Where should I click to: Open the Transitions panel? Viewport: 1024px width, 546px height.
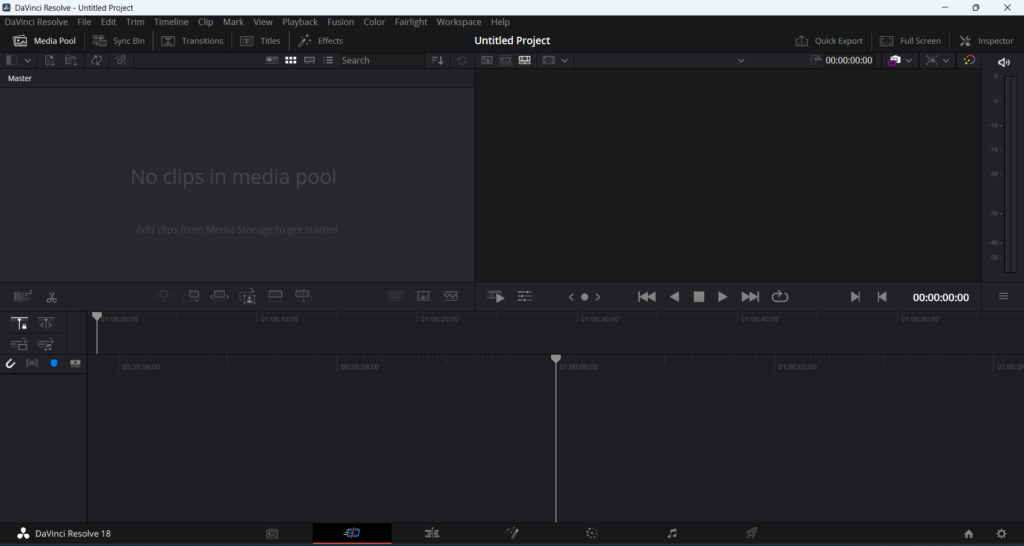point(192,41)
